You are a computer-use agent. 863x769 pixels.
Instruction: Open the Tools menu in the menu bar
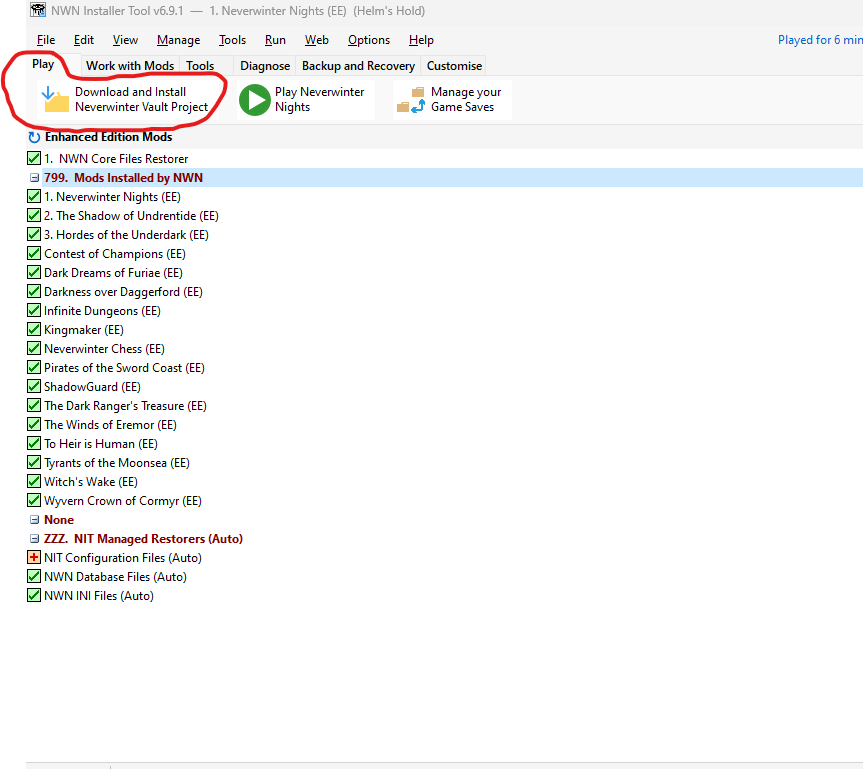click(232, 40)
